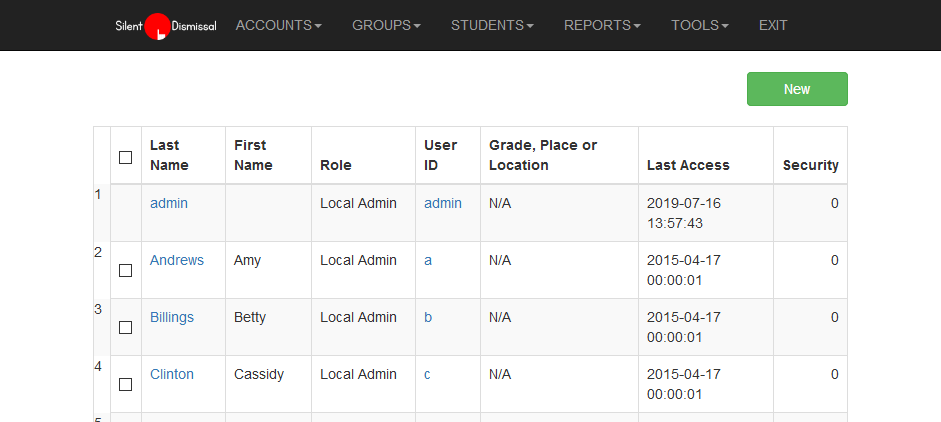Click Exit in the navigation bar
This screenshot has height=422, width=941.
click(773, 26)
